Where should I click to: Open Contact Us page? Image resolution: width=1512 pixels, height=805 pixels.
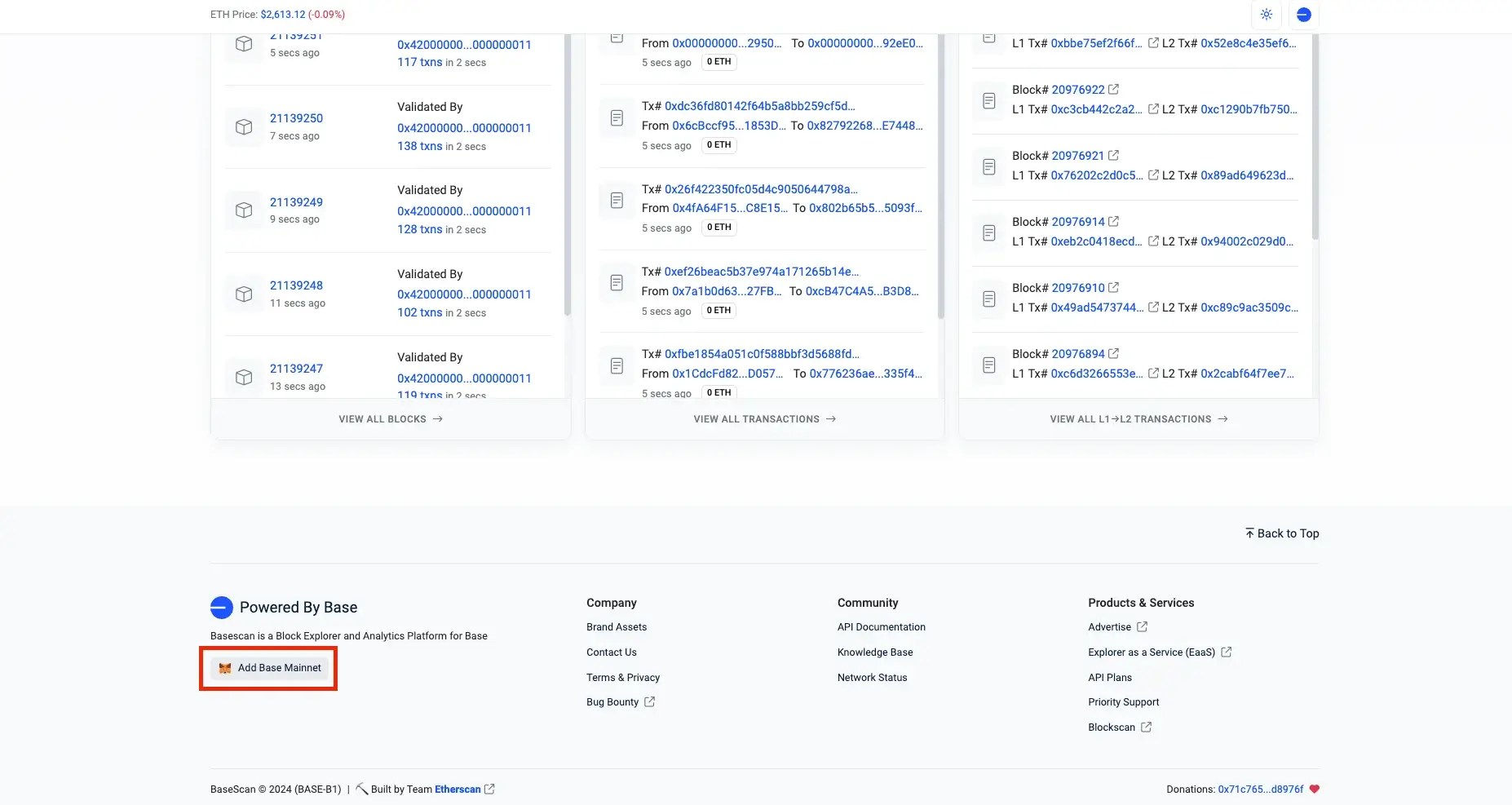coord(612,652)
